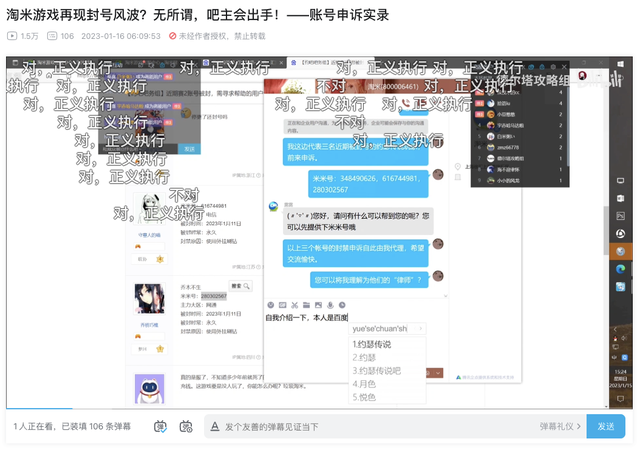In the video, click the Windows Start icon
Image resolution: width=640 pixels, height=450 pixels.
point(620,64)
